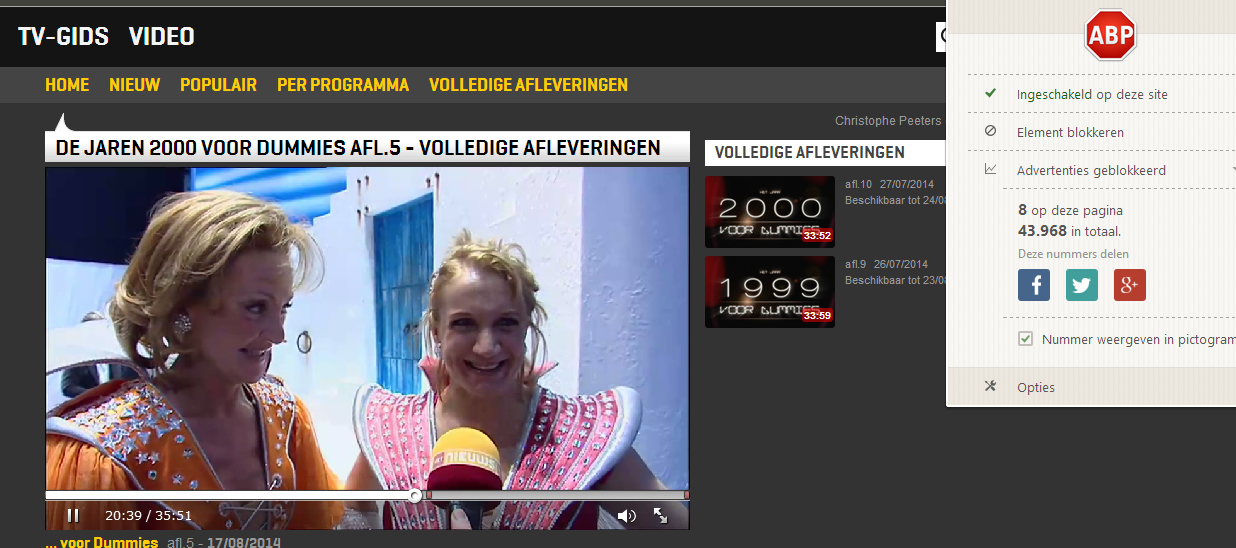This screenshot has height=548, width=1236.
Task: Share blocked numbers on Facebook
Action: click(x=1034, y=285)
